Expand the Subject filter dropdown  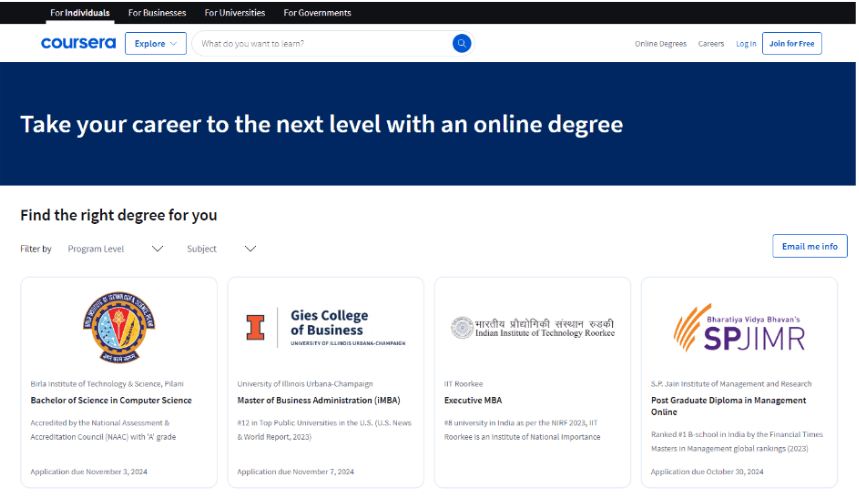221,249
